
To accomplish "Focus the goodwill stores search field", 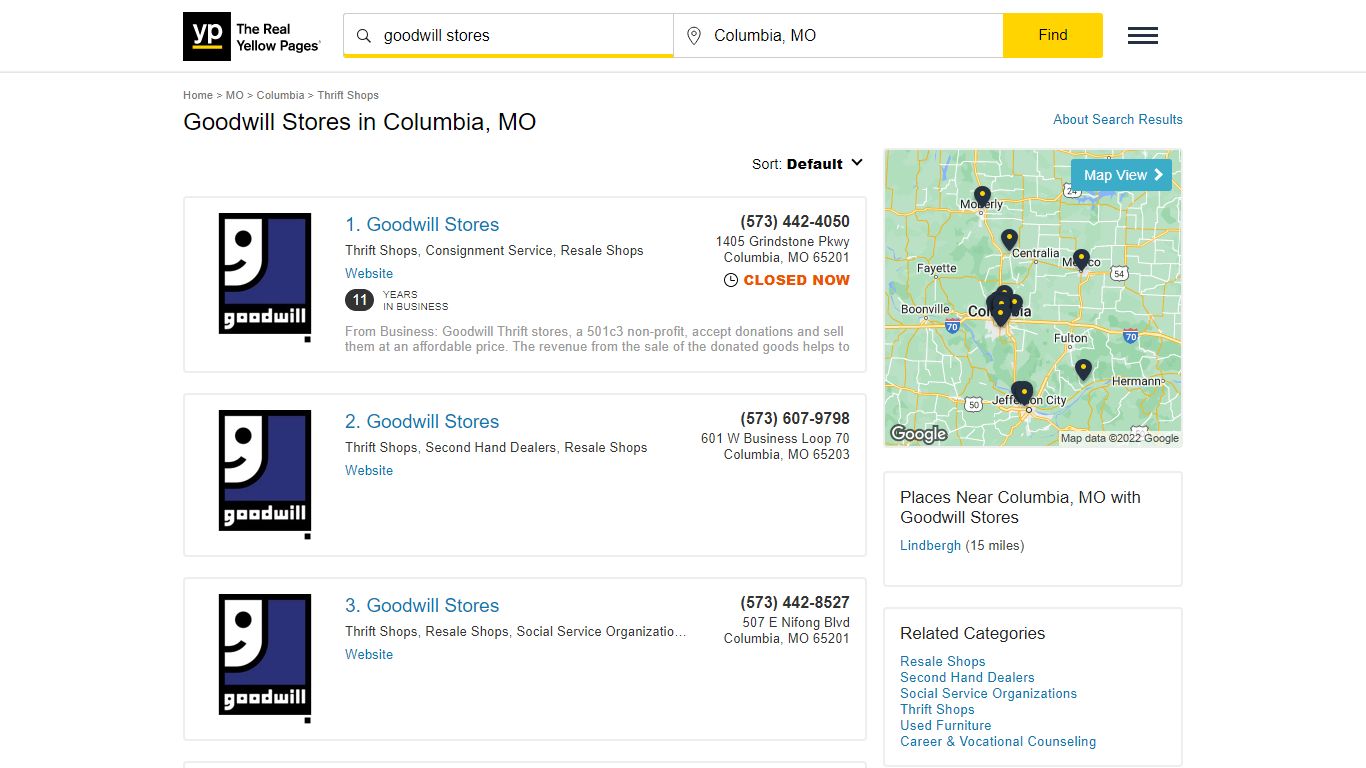I will [508, 35].
